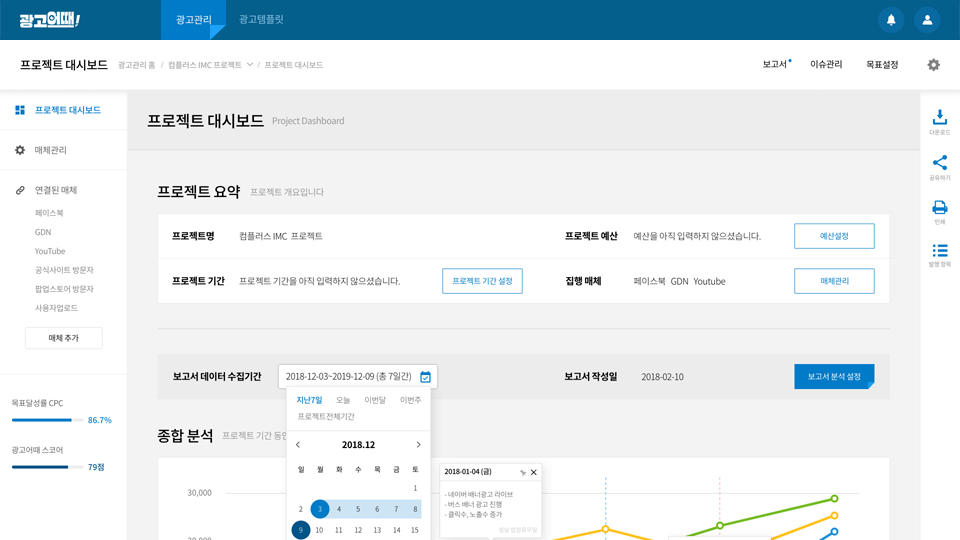Click the 프로젝트 대시보드 grid icon in sidebar
The height and width of the screenshot is (540, 960).
(x=20, y=110)
